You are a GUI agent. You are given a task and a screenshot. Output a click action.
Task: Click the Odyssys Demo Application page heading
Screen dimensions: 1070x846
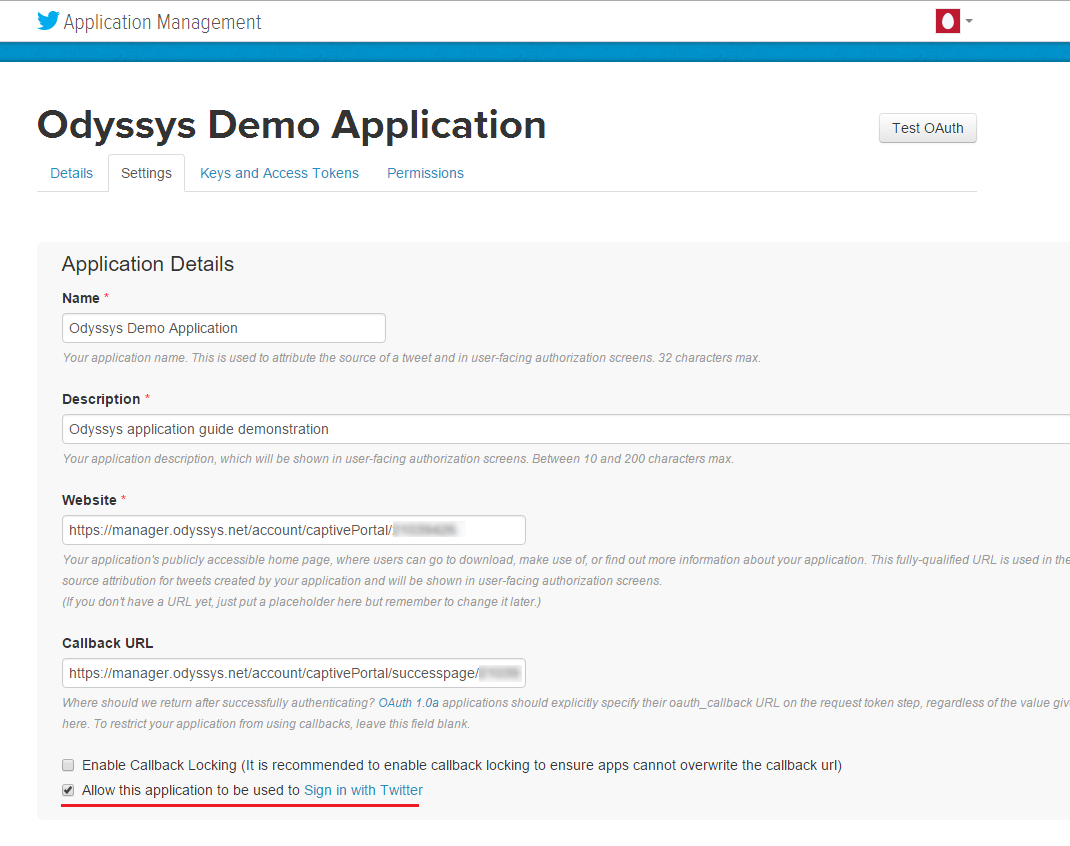291,125
